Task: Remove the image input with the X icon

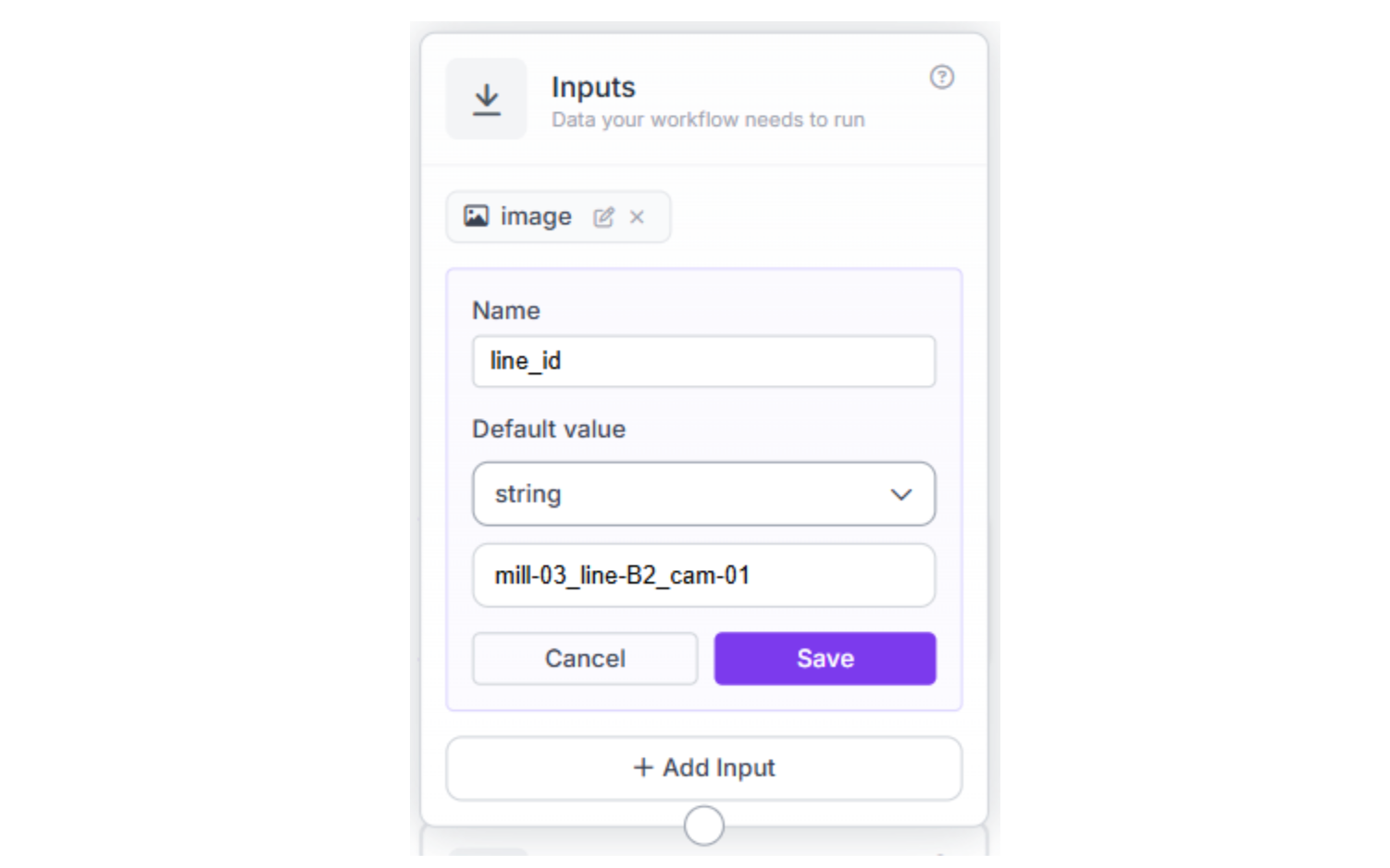Action: pos(637,217)
